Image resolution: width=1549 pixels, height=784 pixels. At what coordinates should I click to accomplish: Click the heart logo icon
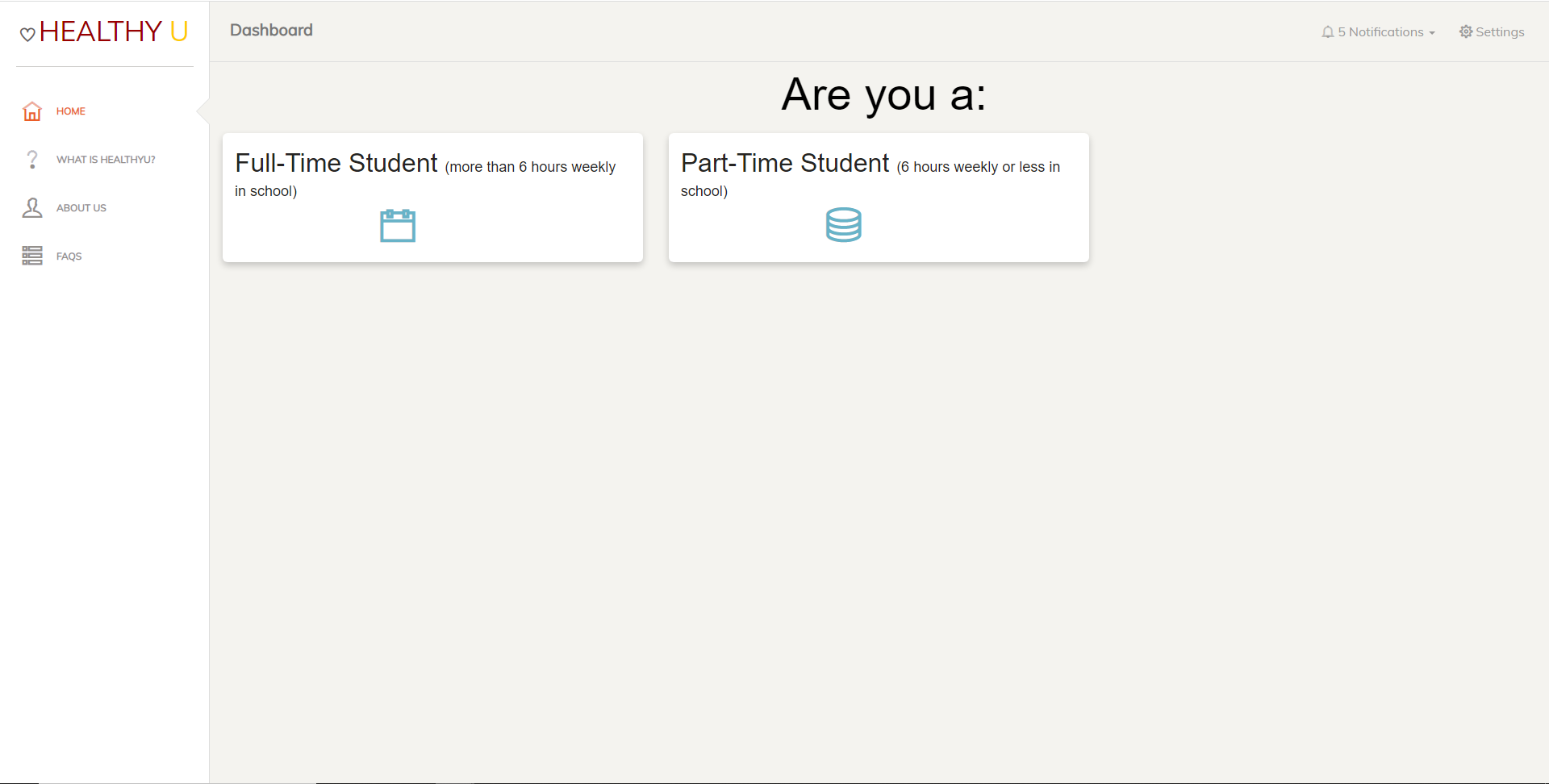27,34
